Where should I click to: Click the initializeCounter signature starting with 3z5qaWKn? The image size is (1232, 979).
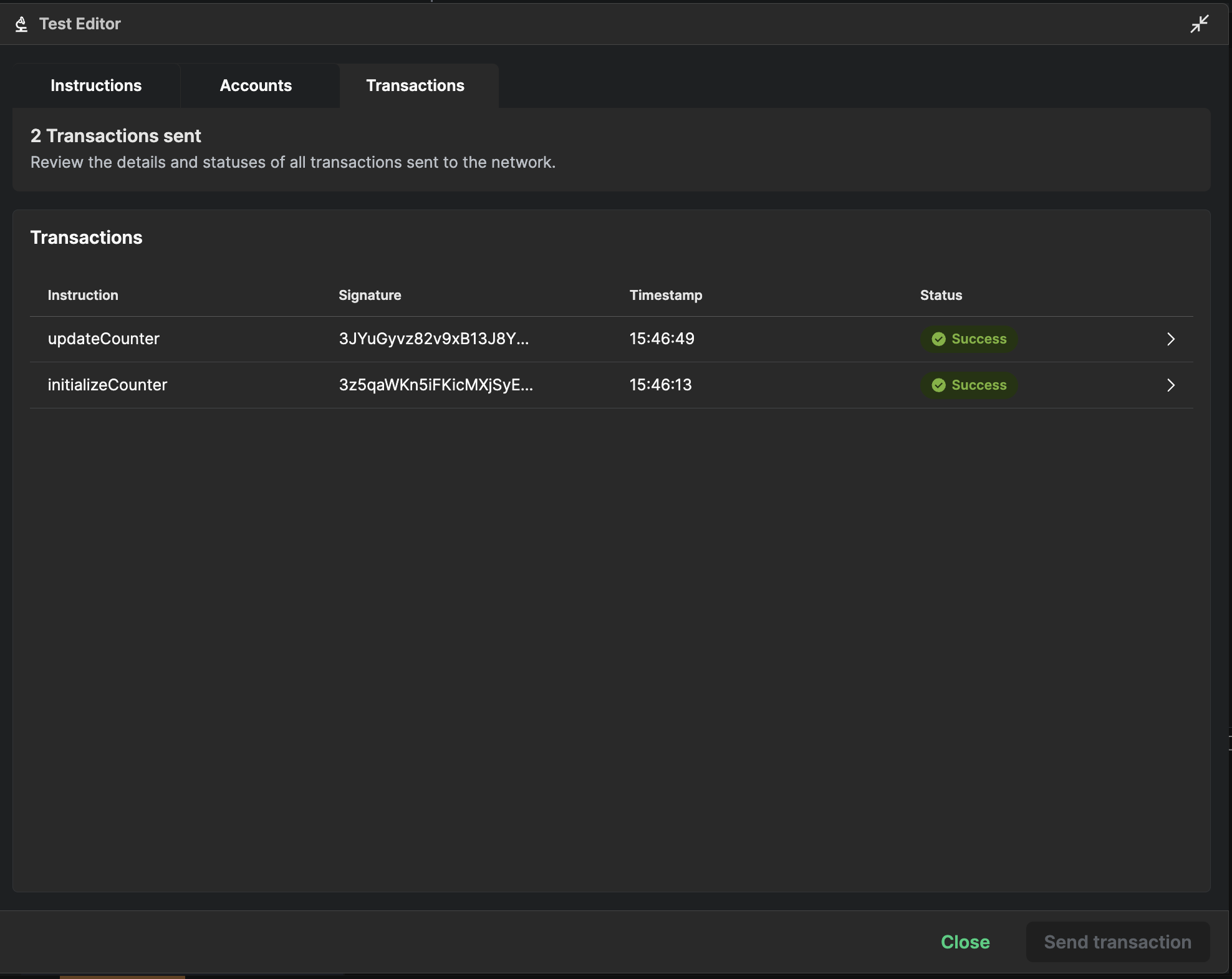[x=436, y=385]
